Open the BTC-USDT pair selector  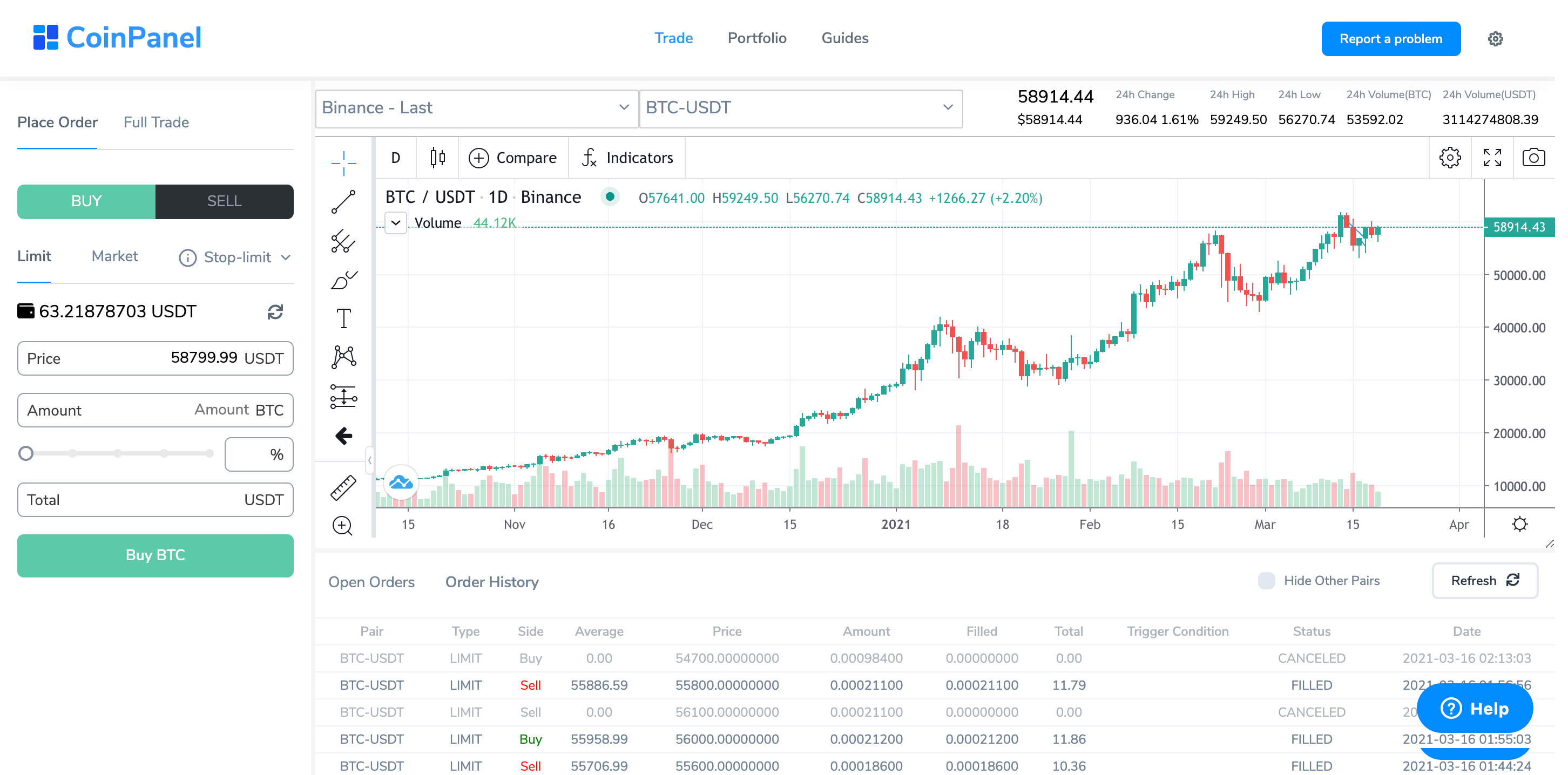point(800,108)
